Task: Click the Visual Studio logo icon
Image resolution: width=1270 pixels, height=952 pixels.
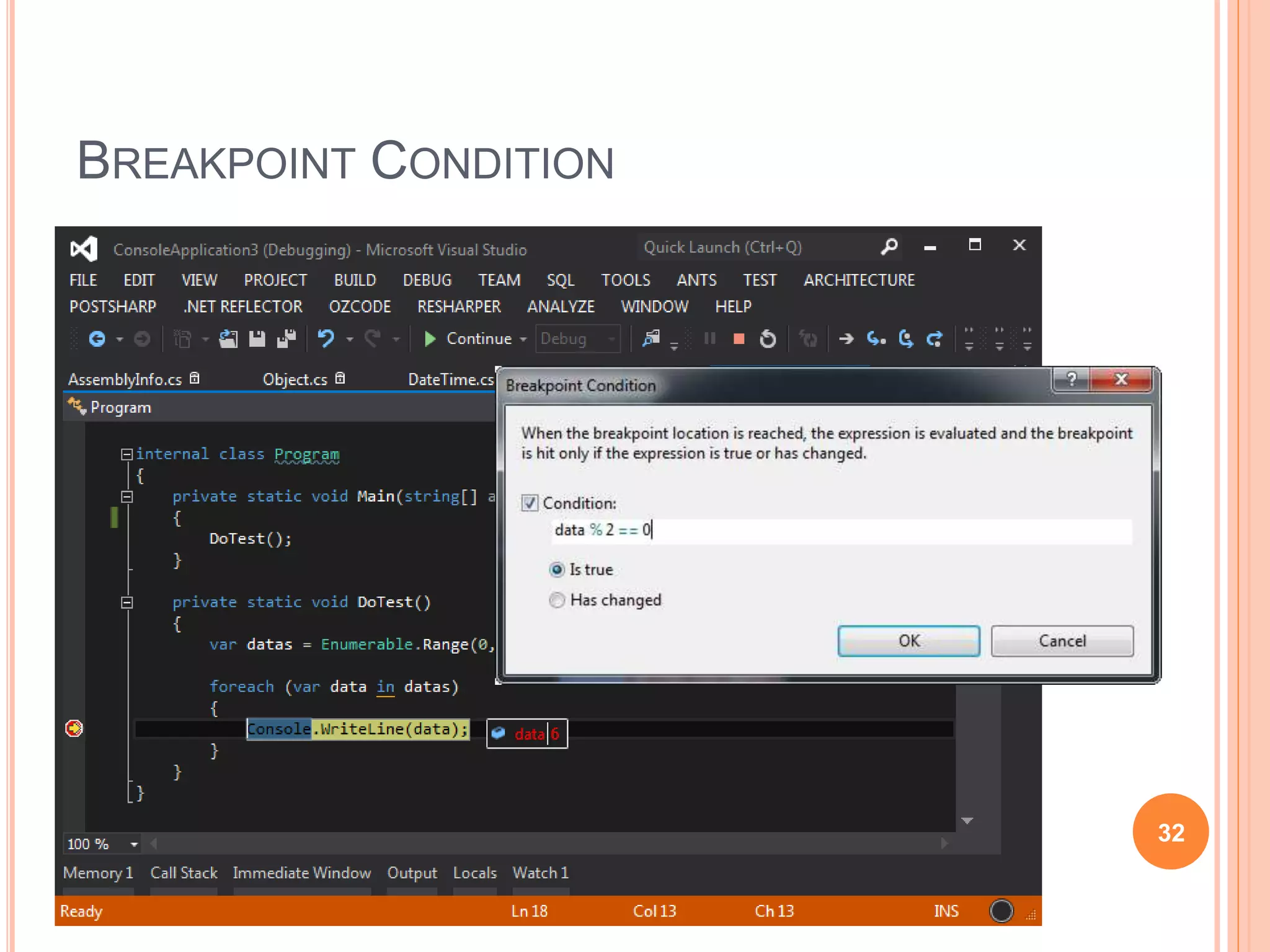Action: [84, 249]
